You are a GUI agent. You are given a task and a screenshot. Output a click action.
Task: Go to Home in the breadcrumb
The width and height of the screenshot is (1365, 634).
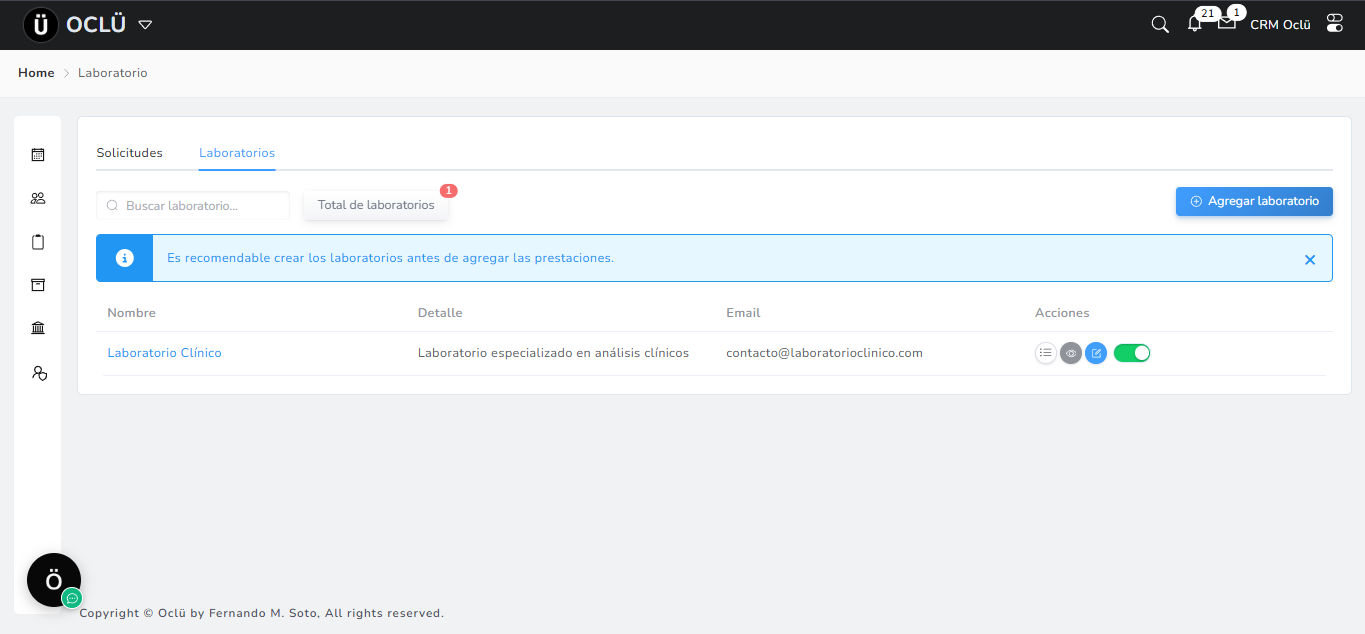(x=36, y=73)
